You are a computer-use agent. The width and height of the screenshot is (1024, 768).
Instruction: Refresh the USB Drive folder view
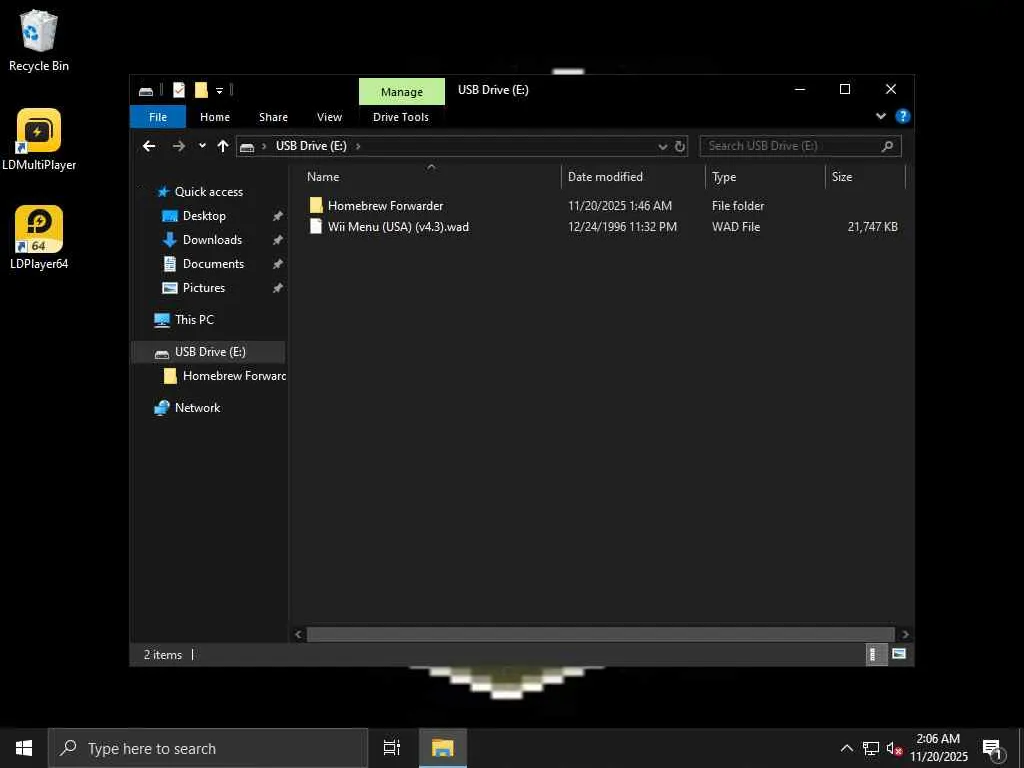(x=680, y=146)
